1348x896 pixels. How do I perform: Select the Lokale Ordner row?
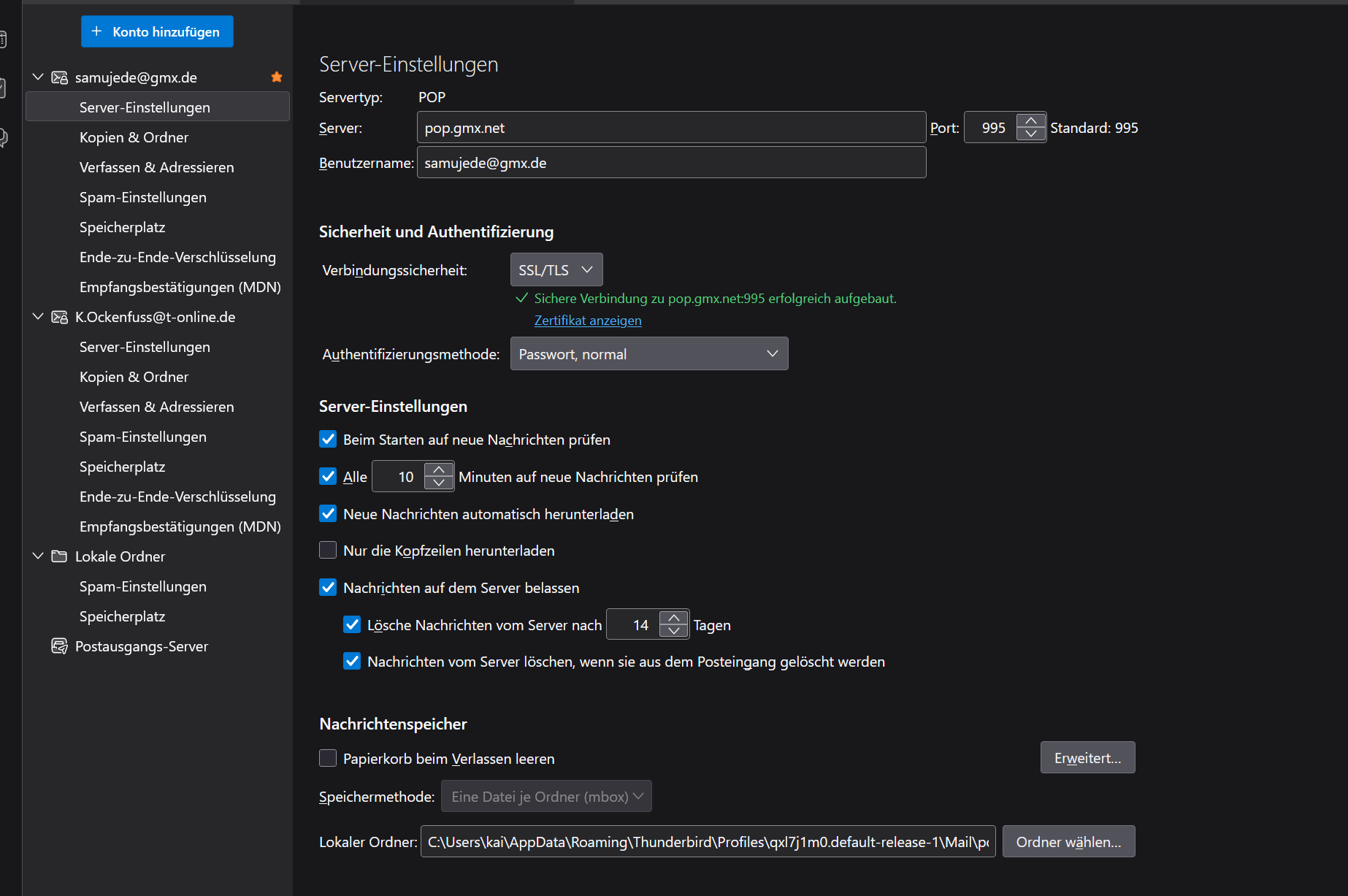coord(157,556)
